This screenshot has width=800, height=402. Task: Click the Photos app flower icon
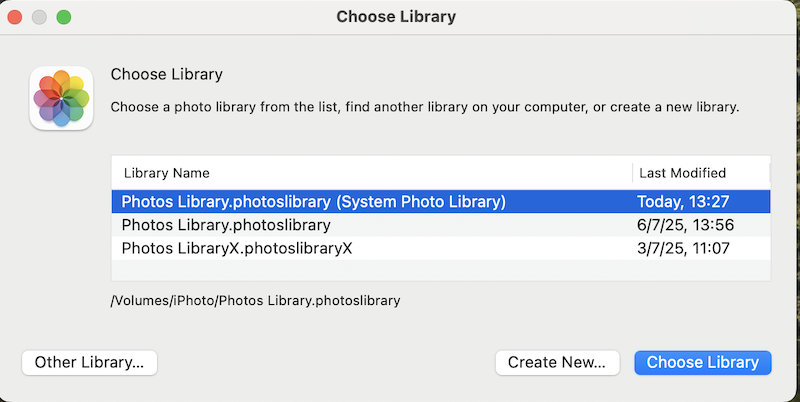[62, 98]
